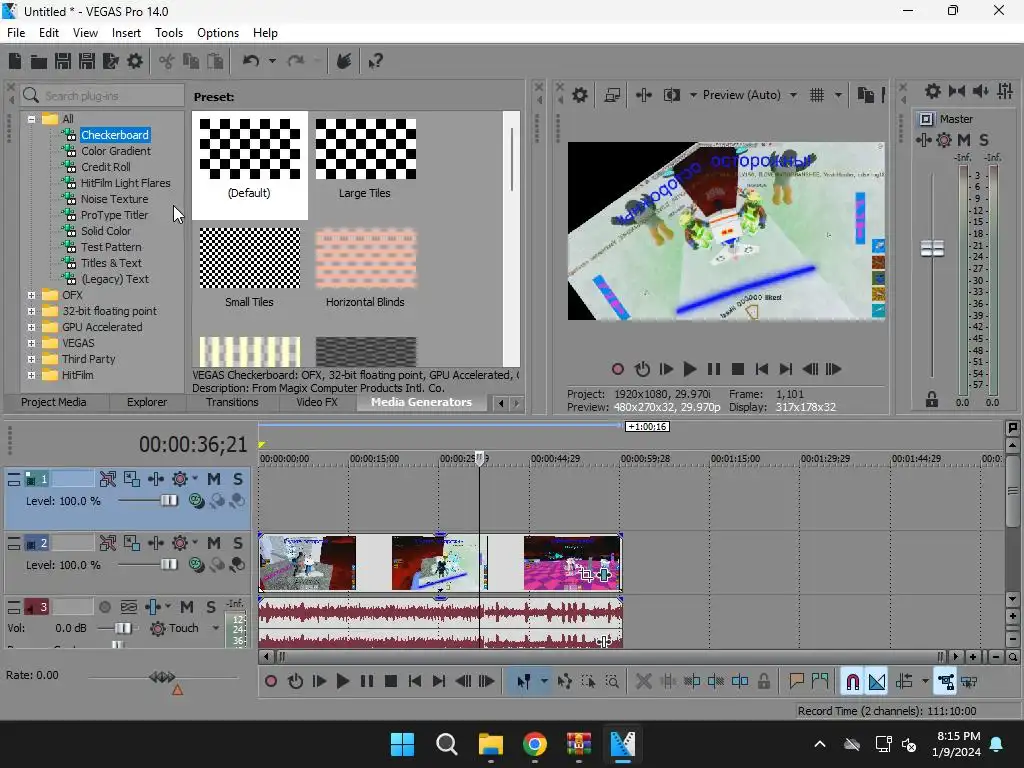The height and width of the screenshot is (768, 1024).
Task: Switch to the Video FX tab
Action: 317,402
